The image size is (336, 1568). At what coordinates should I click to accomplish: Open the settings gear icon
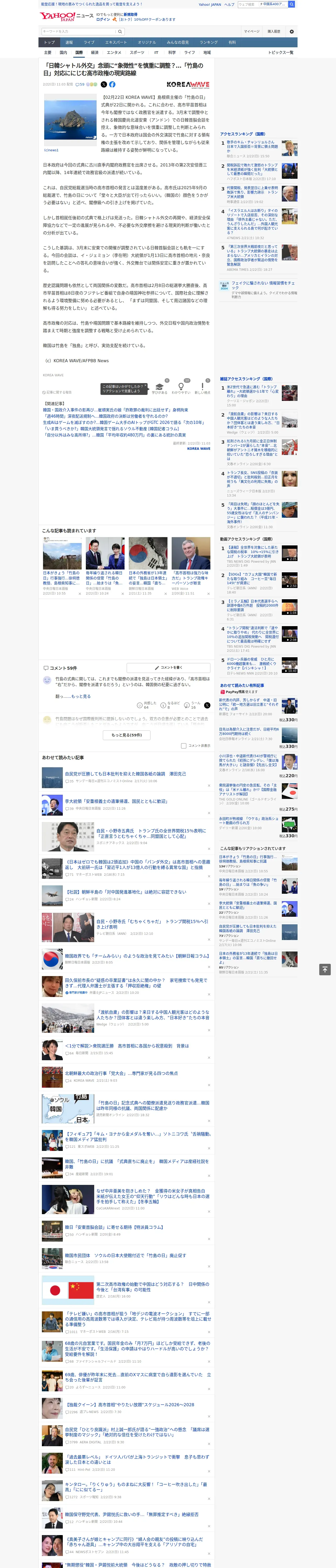click(x=292, y=32)
